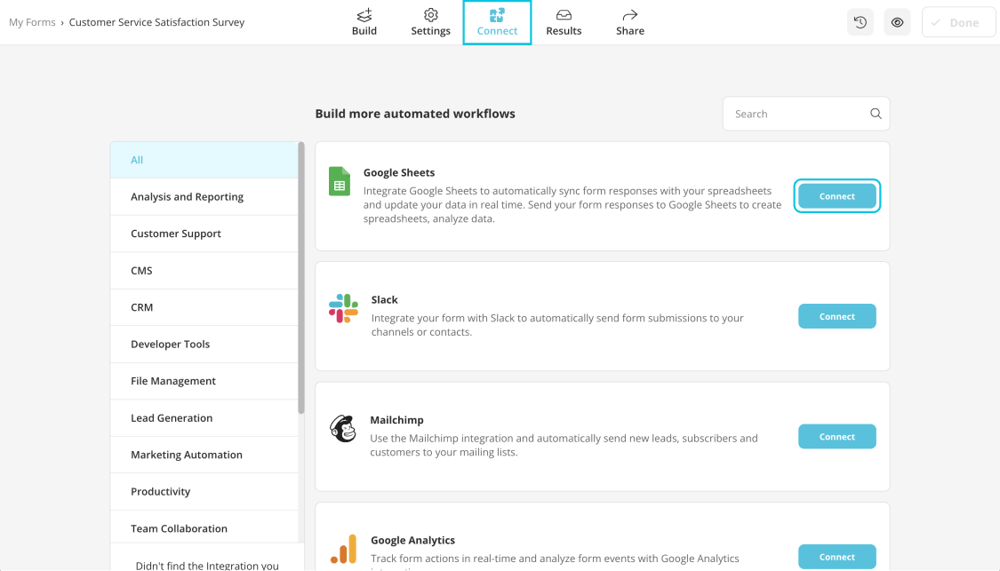1000x571 pixels.
Task: Connect the Slack integration
Action: pos(837,316)
